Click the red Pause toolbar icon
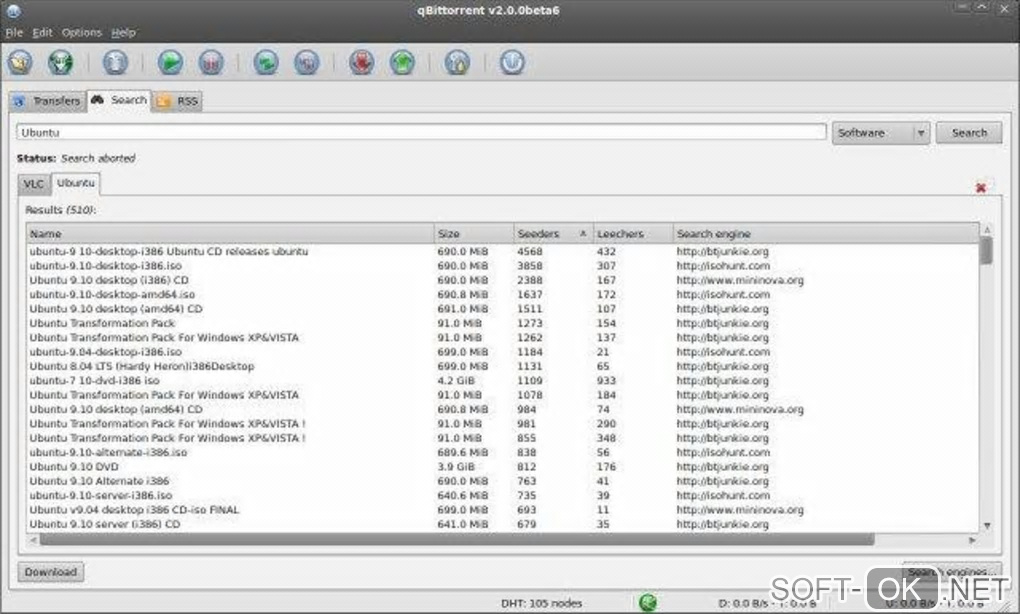 click(x=211, y=62)
